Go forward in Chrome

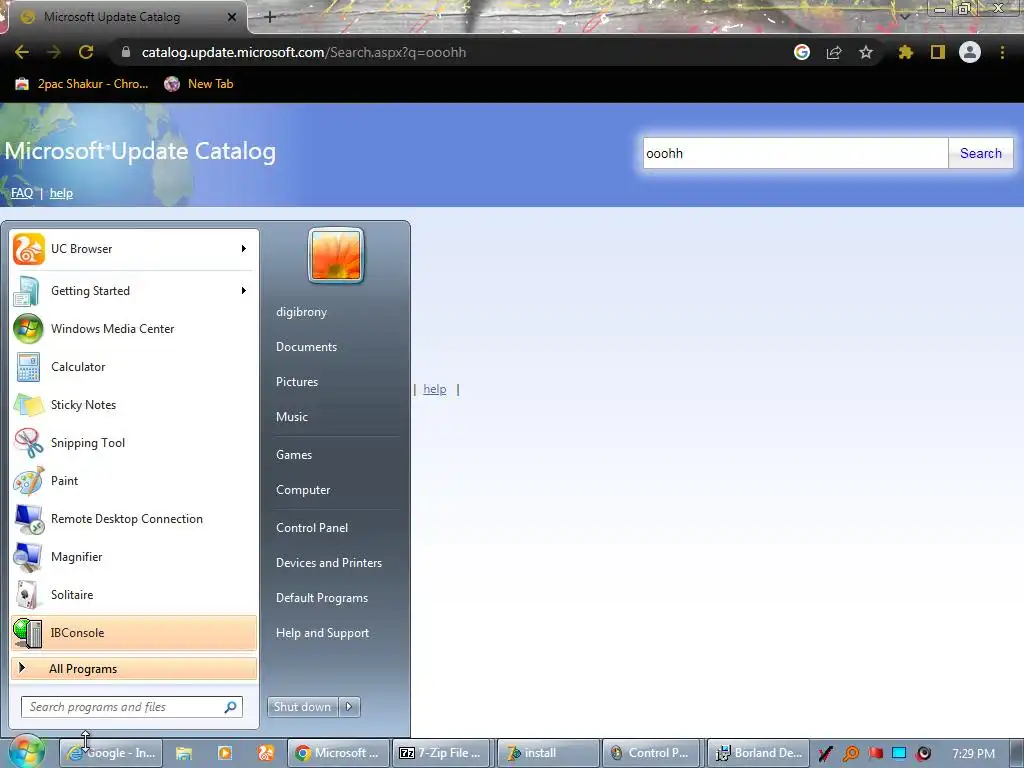54,52
